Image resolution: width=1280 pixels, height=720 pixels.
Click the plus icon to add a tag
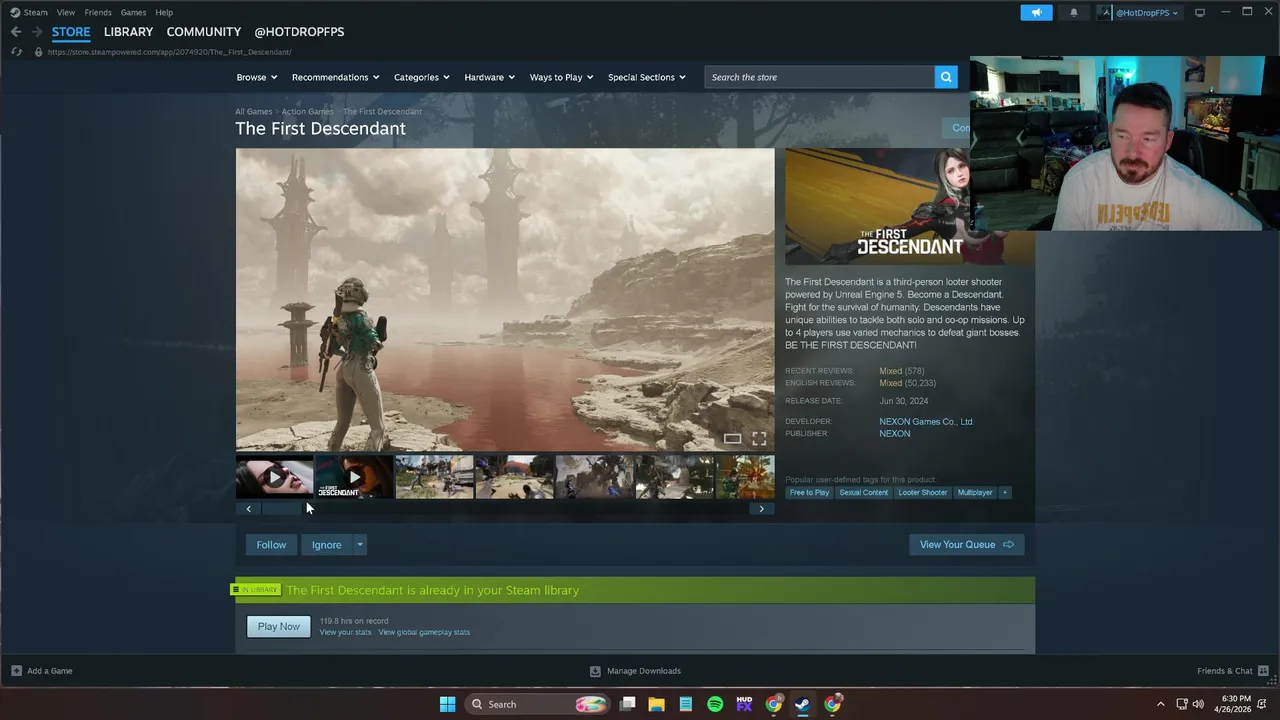(1005, 492)
